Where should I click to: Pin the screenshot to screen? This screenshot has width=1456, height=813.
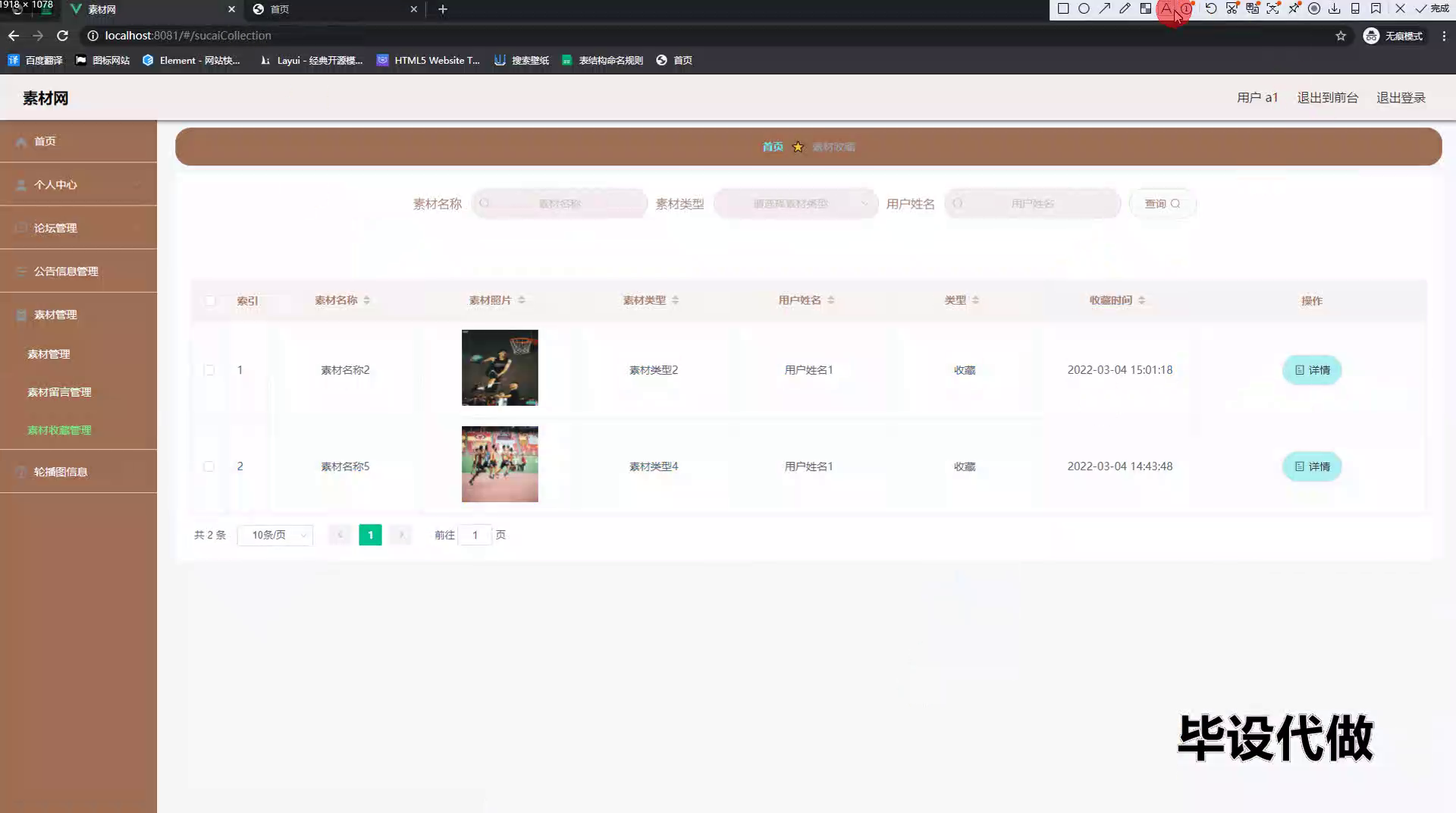[1294, 9]
